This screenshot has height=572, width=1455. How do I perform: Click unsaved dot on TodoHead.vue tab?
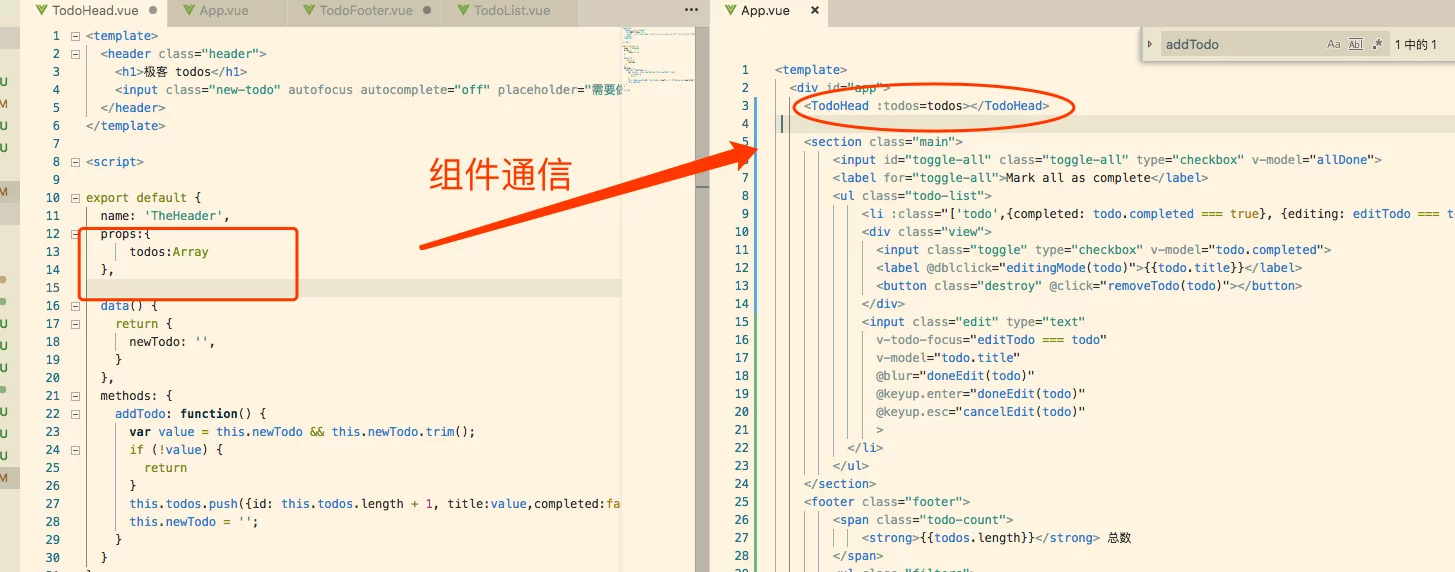pos(153,11)
